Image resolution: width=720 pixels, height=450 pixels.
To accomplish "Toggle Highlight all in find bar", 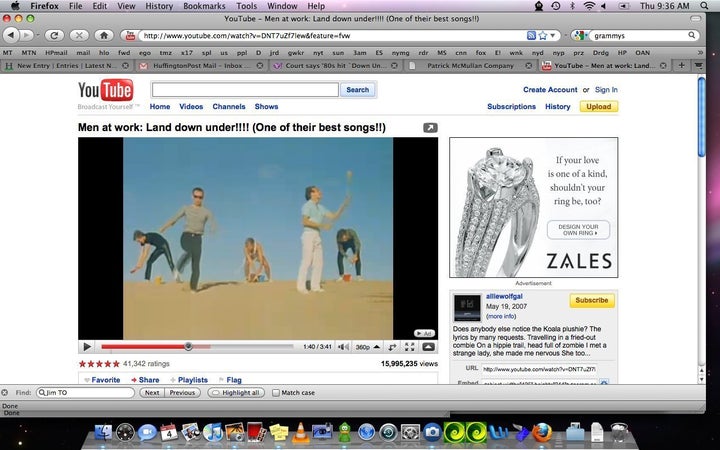I will point(236,393).
